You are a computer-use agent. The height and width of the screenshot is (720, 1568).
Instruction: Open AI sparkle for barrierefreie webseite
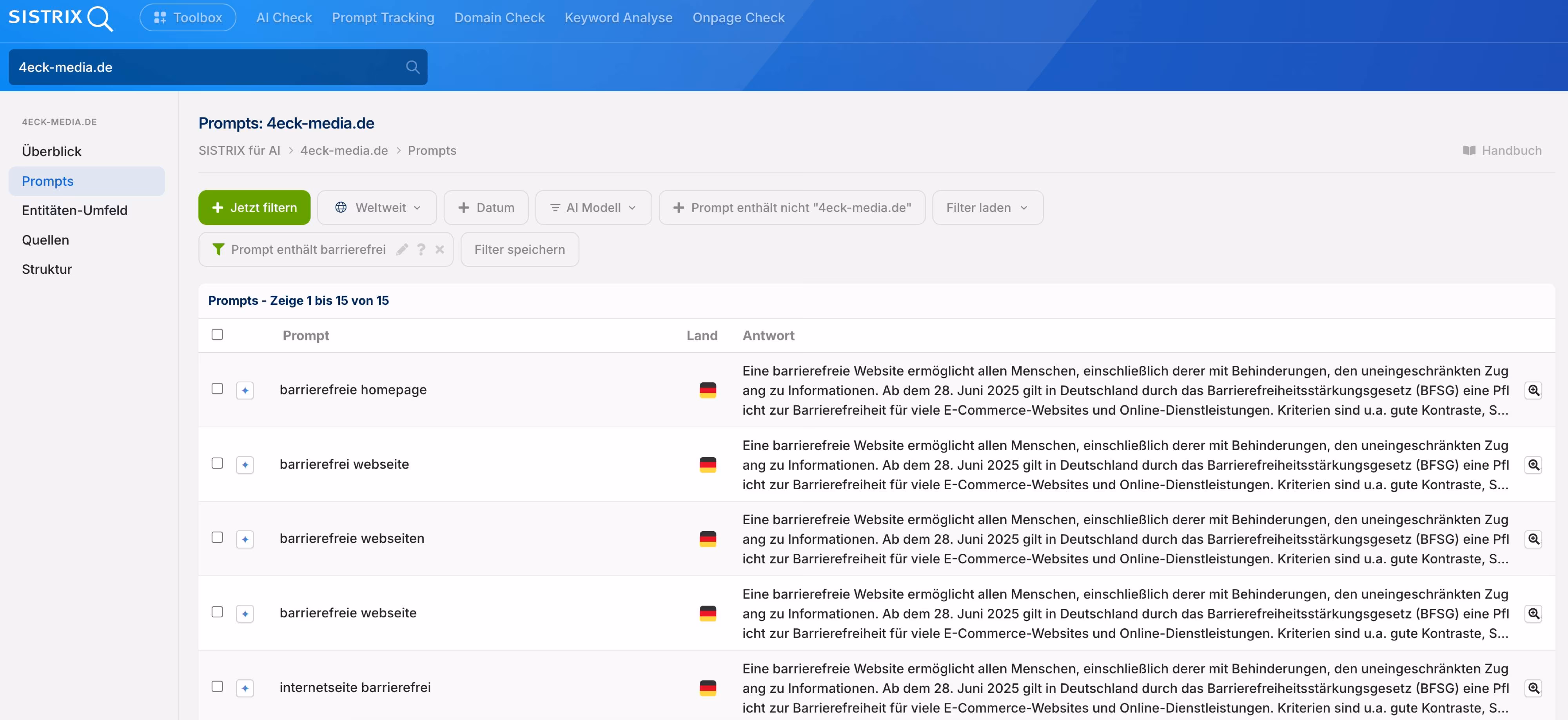pos(245,613)
